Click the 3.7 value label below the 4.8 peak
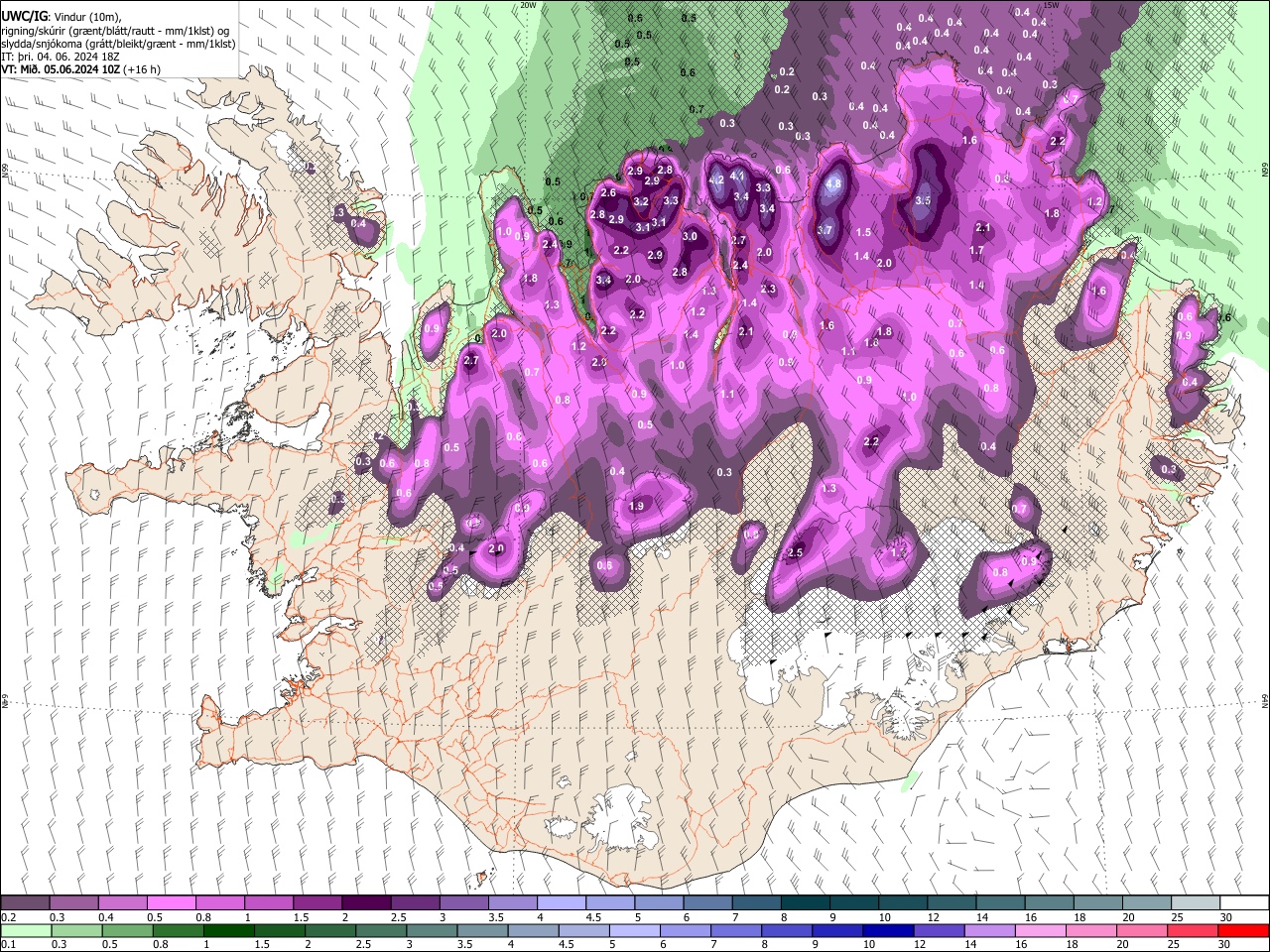The width and height of the screenshot is (1270, 952). tap(825, 230)
